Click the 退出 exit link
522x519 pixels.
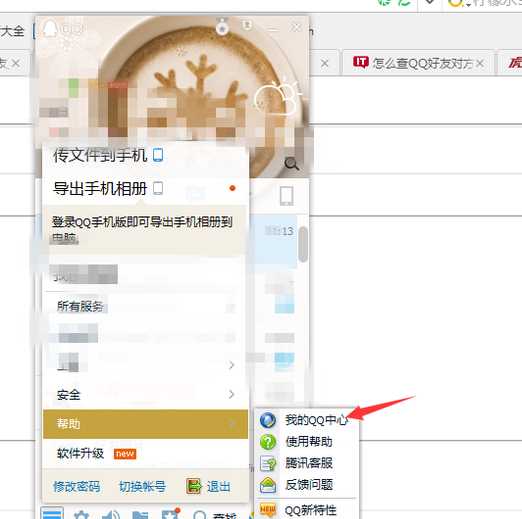pyautogui.click(x=219, y=487)
